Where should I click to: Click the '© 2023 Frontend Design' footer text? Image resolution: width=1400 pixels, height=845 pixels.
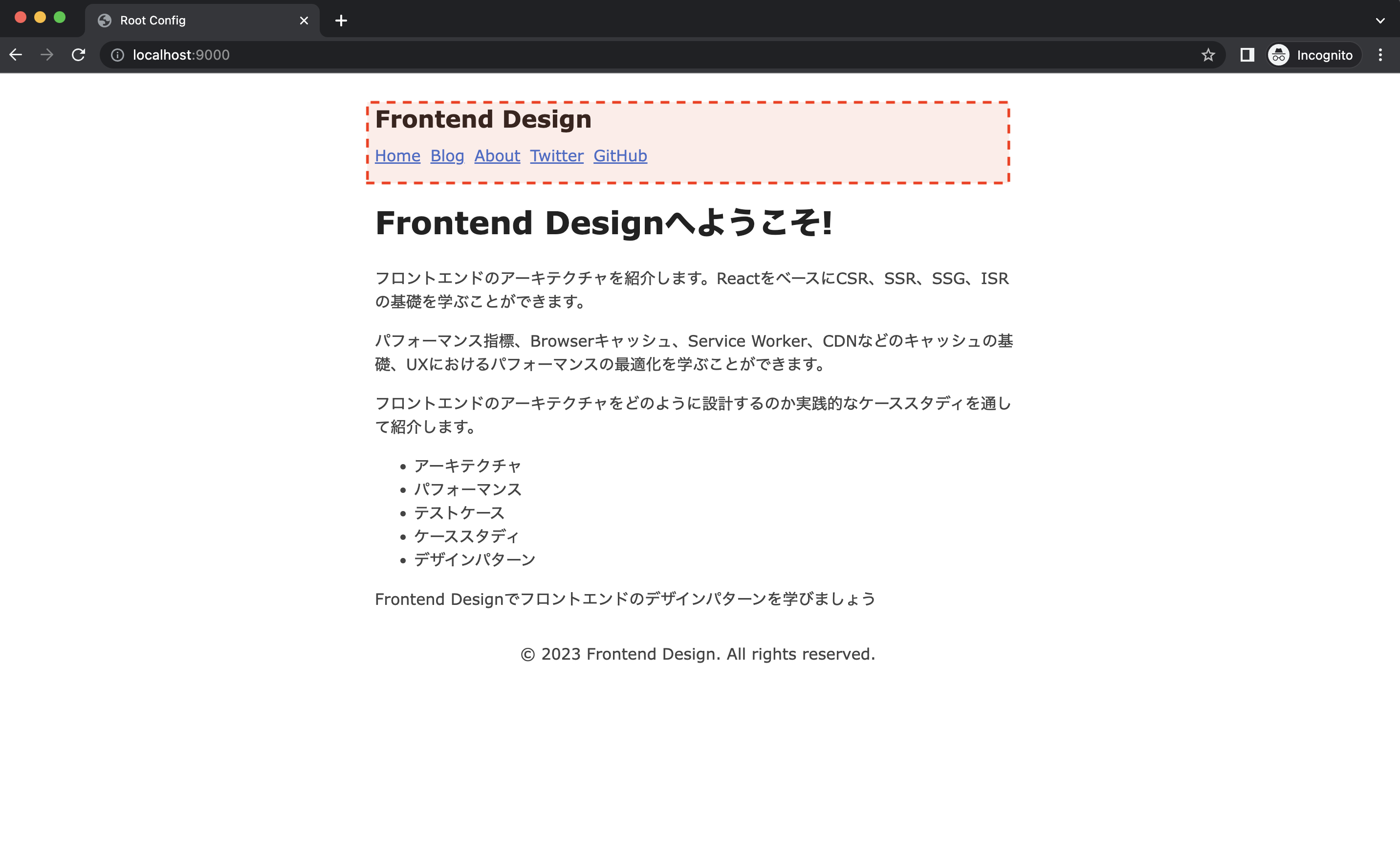tap(698, 654)
